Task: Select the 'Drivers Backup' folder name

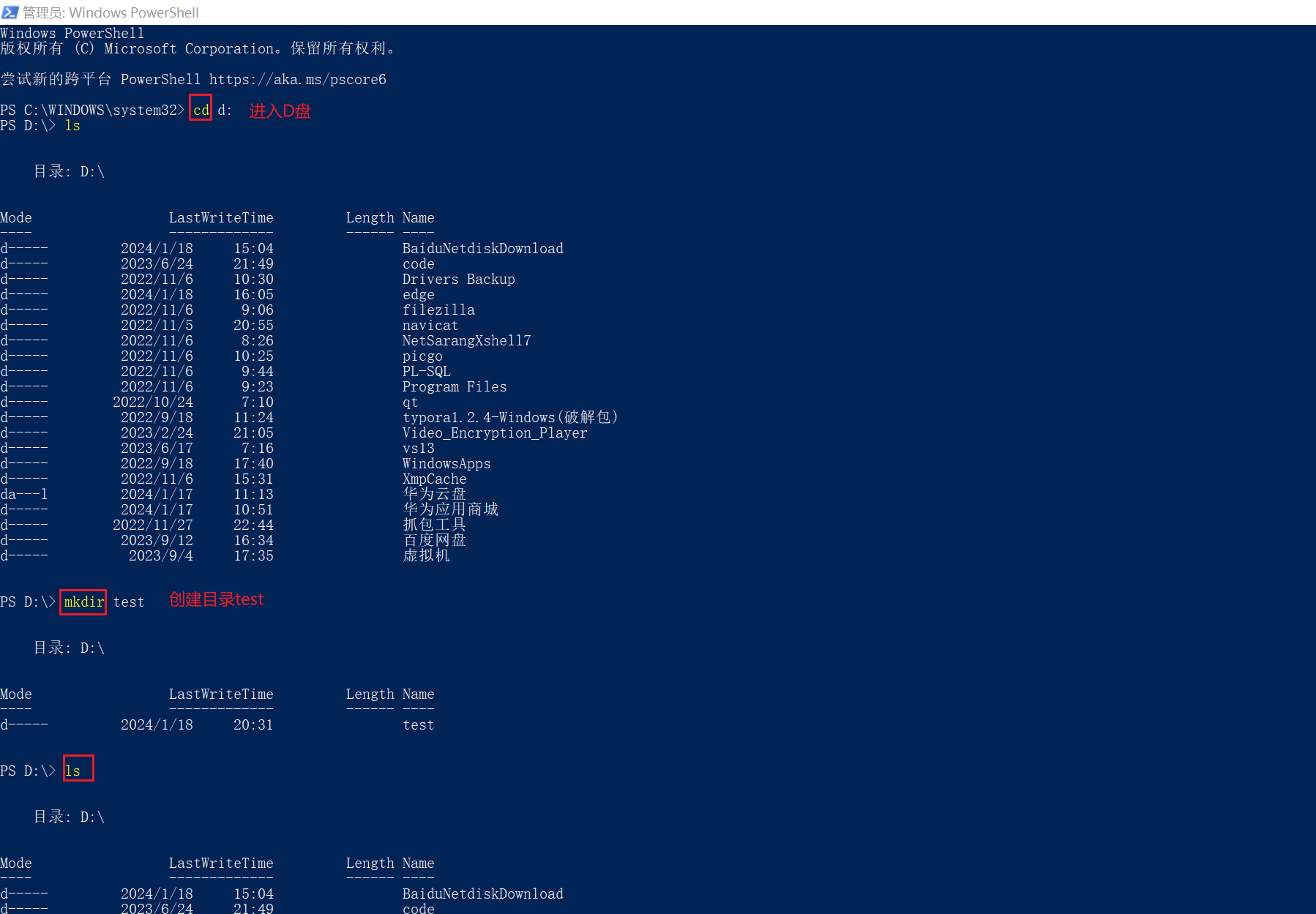Action: pyautogui.click(x=459, y=279)
